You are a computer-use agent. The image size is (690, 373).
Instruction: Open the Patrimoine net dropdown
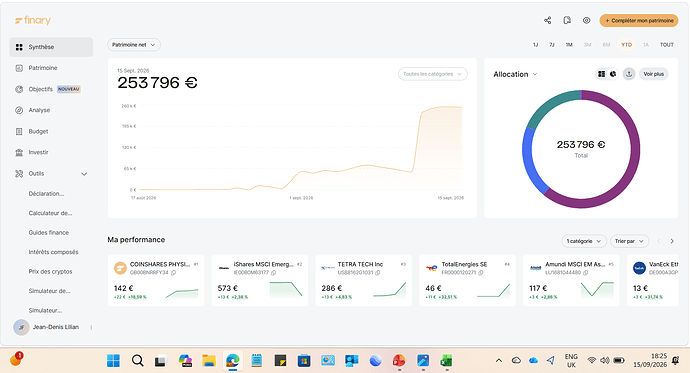[x=134, y=45]
